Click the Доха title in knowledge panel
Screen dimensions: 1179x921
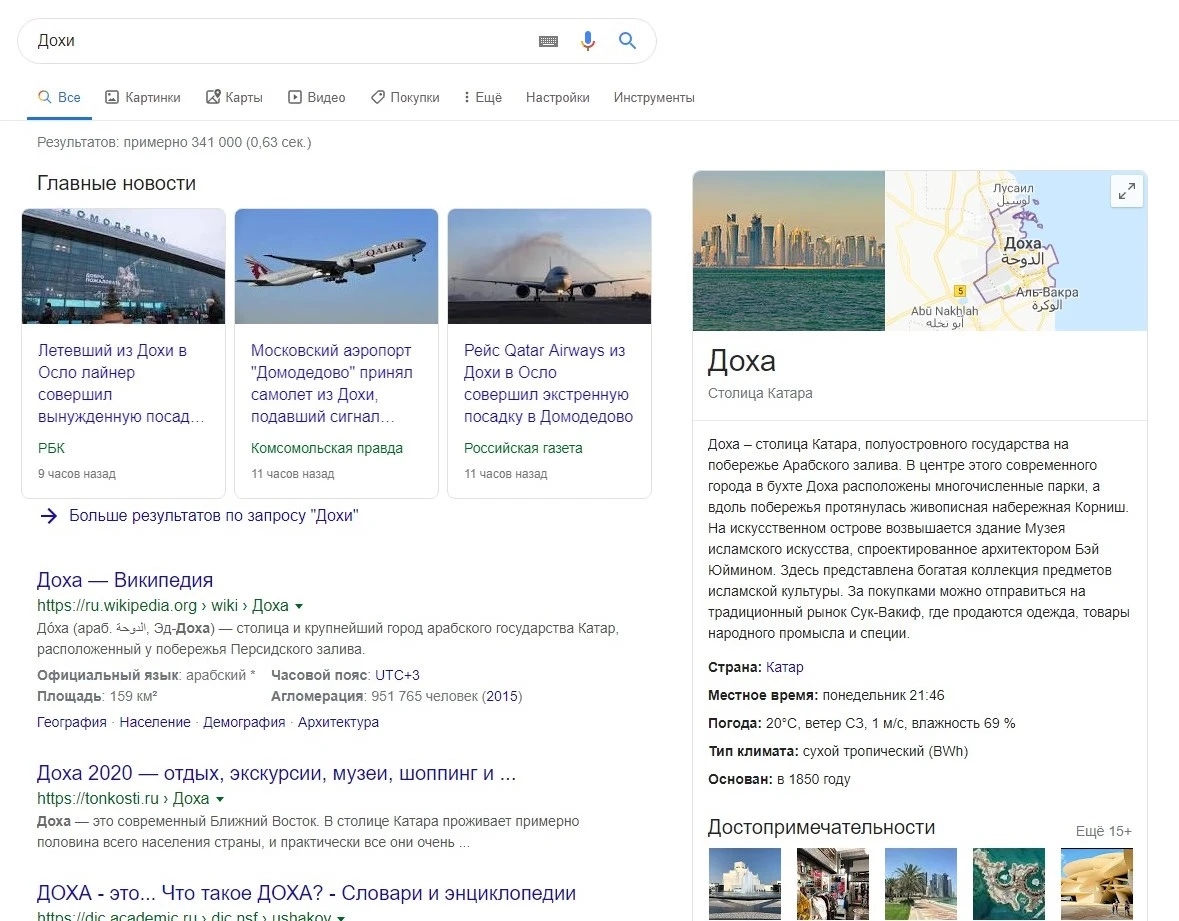pyautogui.click(x=741, y=362)
